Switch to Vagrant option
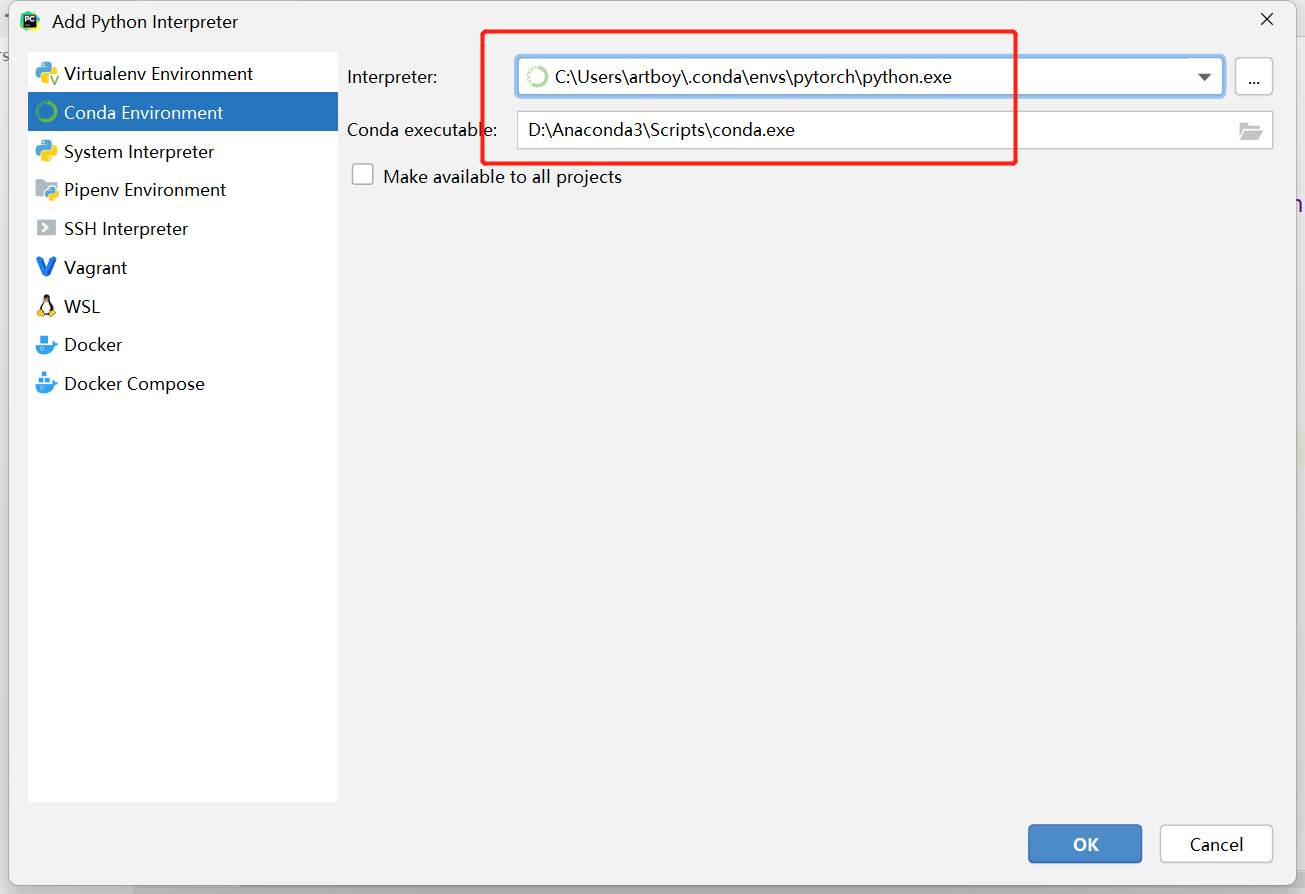Viewport: 1305px width, 894px height. tap(183, 268)
